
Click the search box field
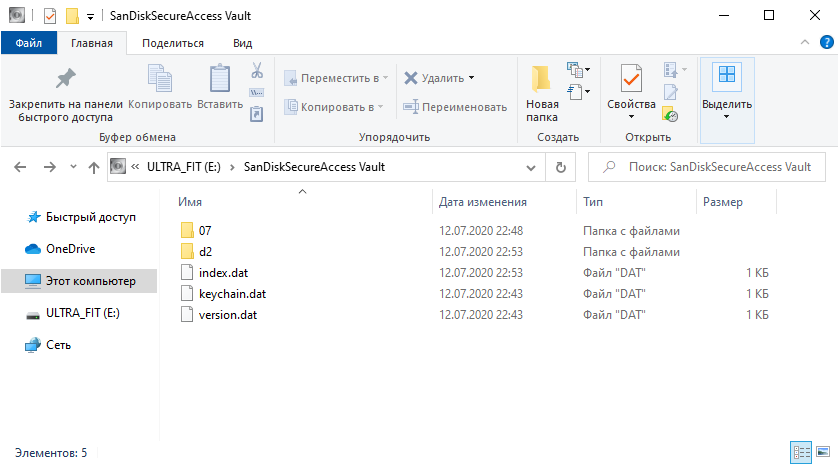click(x=706, y=167)
